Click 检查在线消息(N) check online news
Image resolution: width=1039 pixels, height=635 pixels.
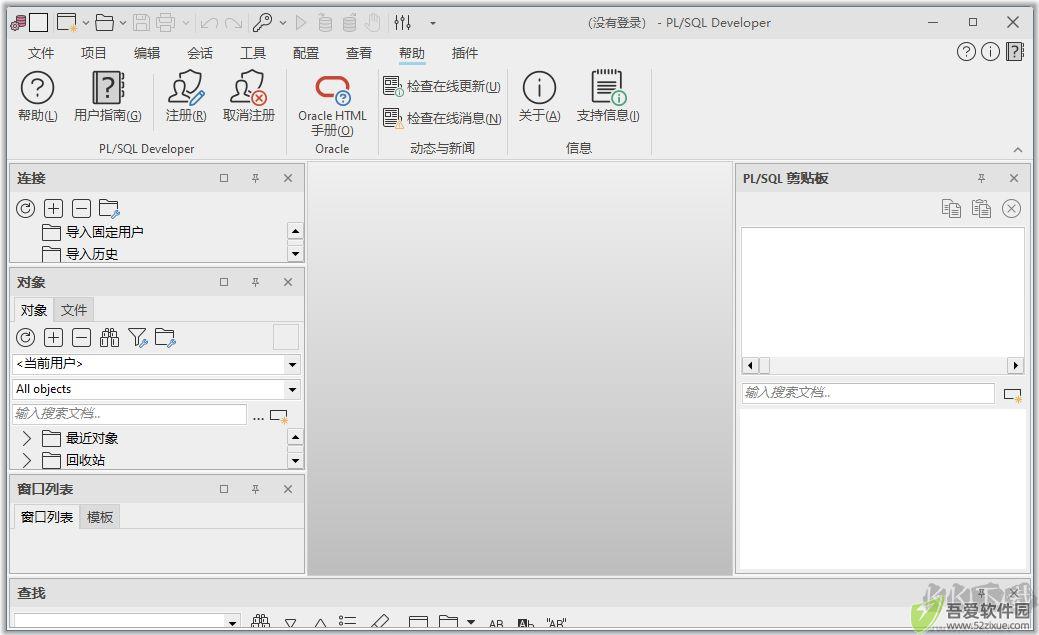pyautogui.click(x=442, y=118)
